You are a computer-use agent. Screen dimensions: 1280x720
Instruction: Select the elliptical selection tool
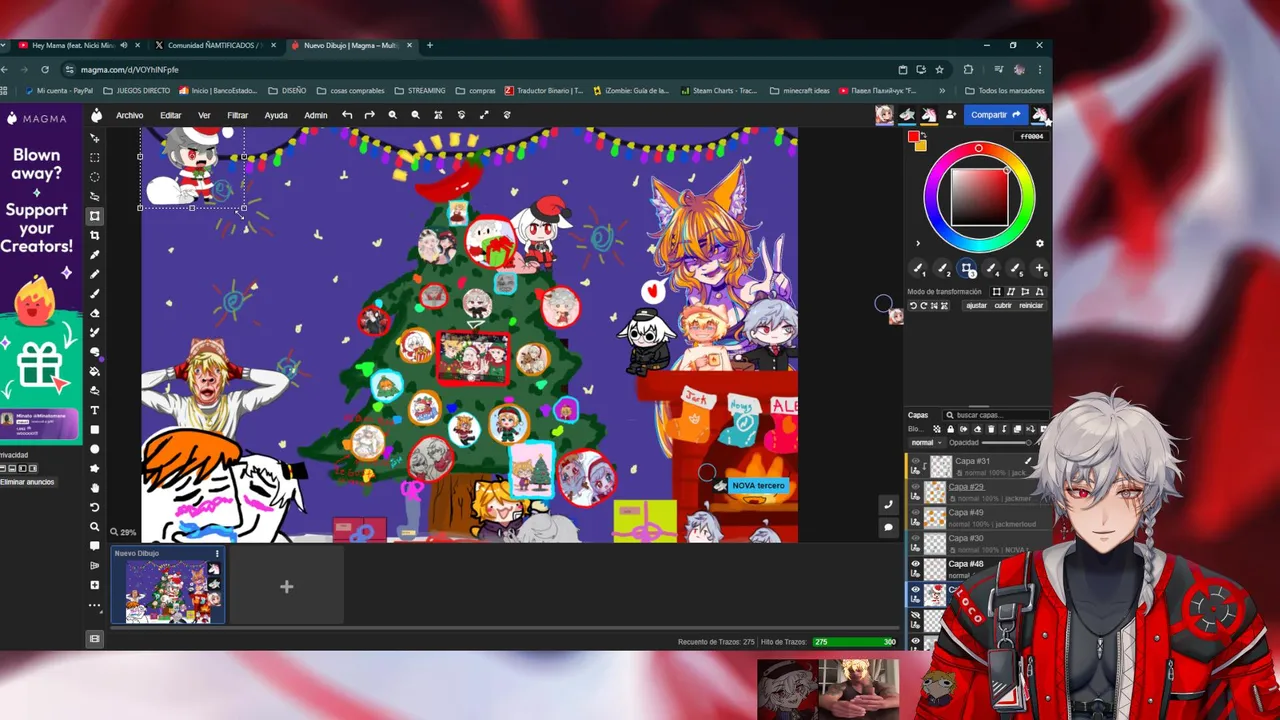point(95,177)
